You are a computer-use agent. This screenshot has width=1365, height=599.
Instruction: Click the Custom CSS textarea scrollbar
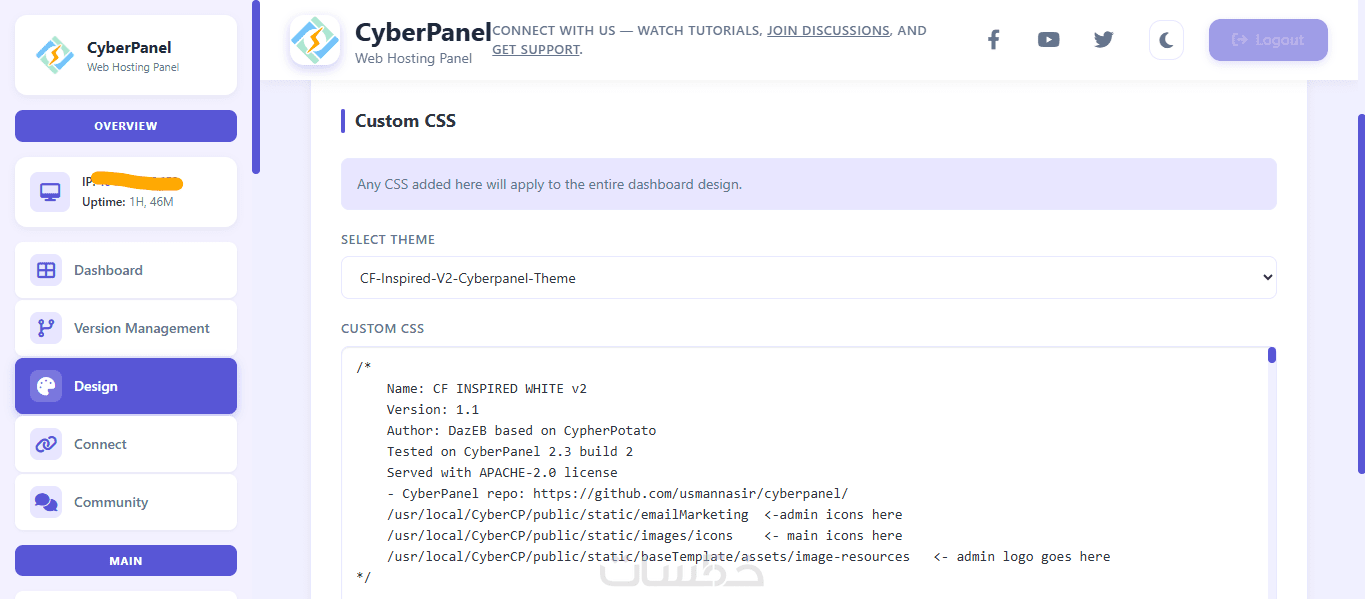click(1271, 355)
